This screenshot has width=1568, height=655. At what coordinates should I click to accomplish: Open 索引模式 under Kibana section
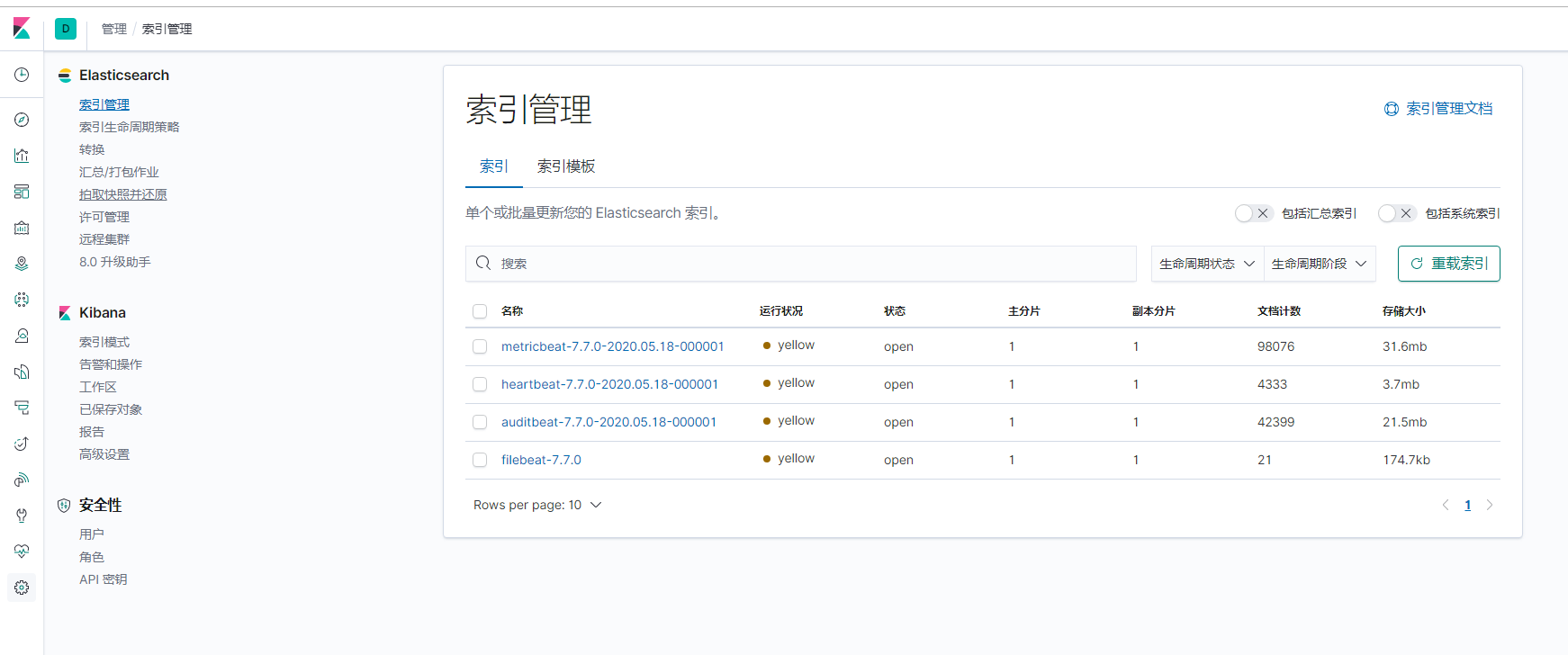104,342
